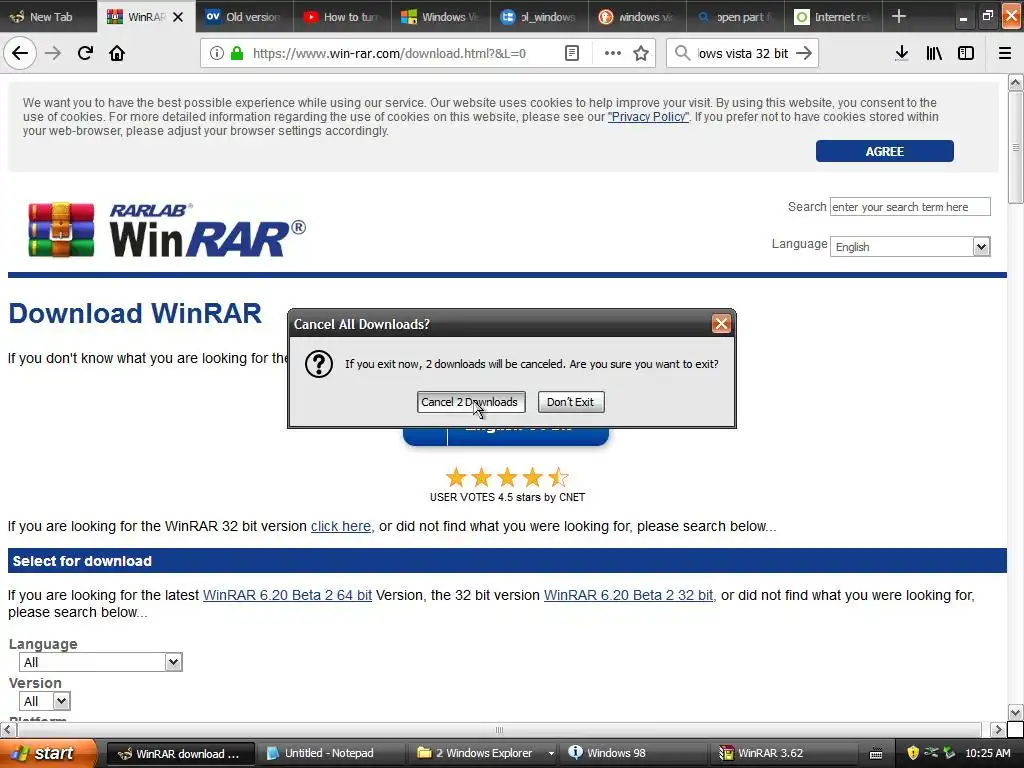Open the Windows start menu

[48, 753]
